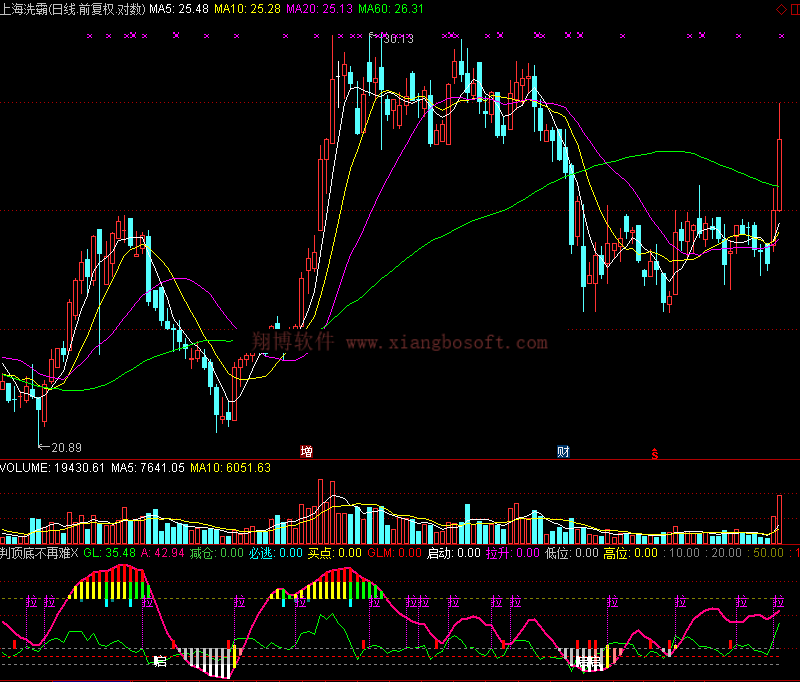800x682 pixels.
Task: Select the MA20: 25.13 label
Action: (x=319, y=9)
